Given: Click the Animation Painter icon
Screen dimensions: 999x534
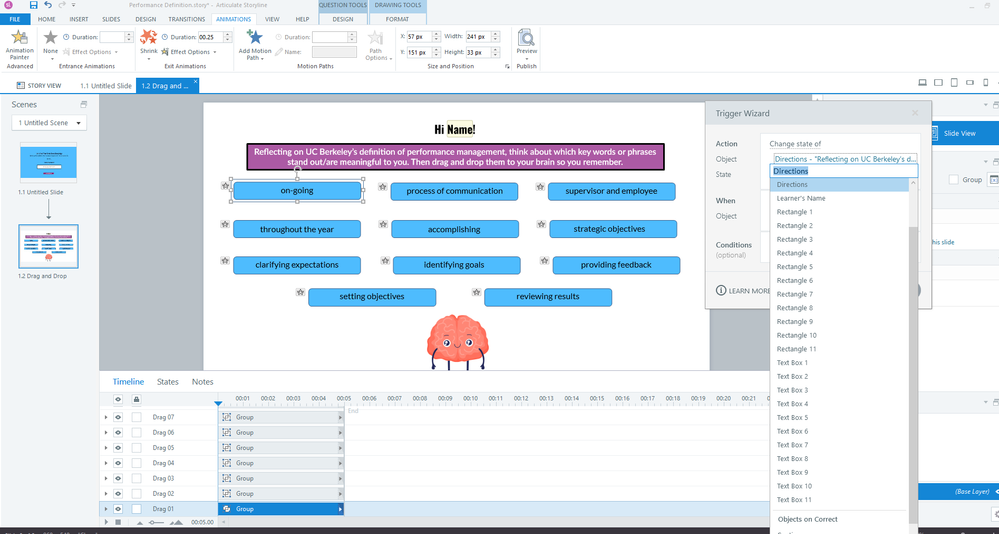Looking at the screenshot, I should coord(19,38).
